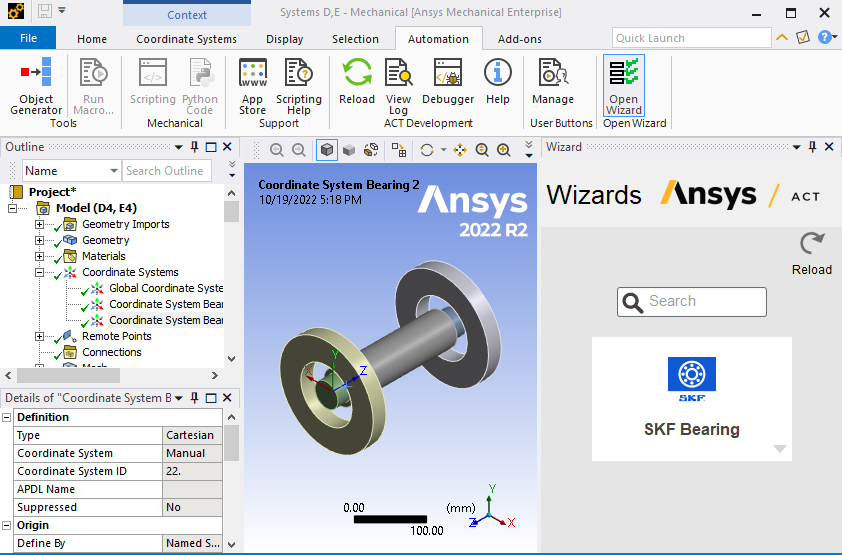Collapse the ribbon with the up chevron
Screen dimensions: 842x555
click(x=782, y=37)
